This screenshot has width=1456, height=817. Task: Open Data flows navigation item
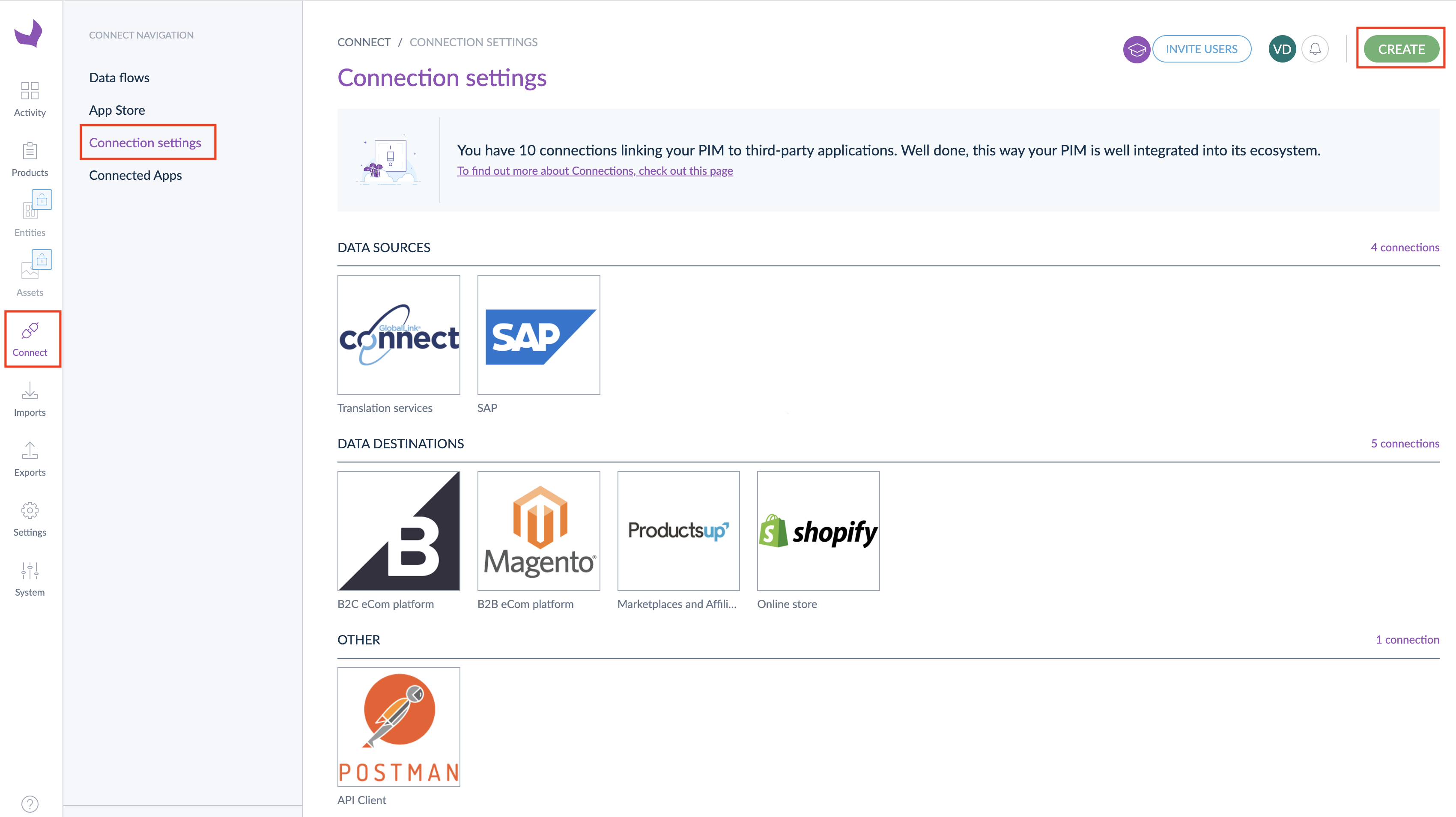coord(119,77)
